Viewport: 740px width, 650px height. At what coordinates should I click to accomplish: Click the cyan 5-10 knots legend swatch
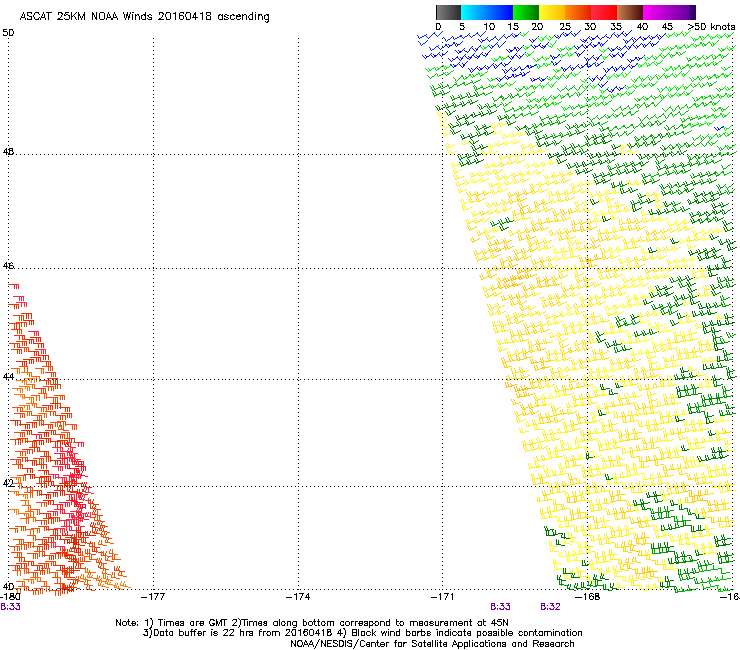tap(474, 12)
